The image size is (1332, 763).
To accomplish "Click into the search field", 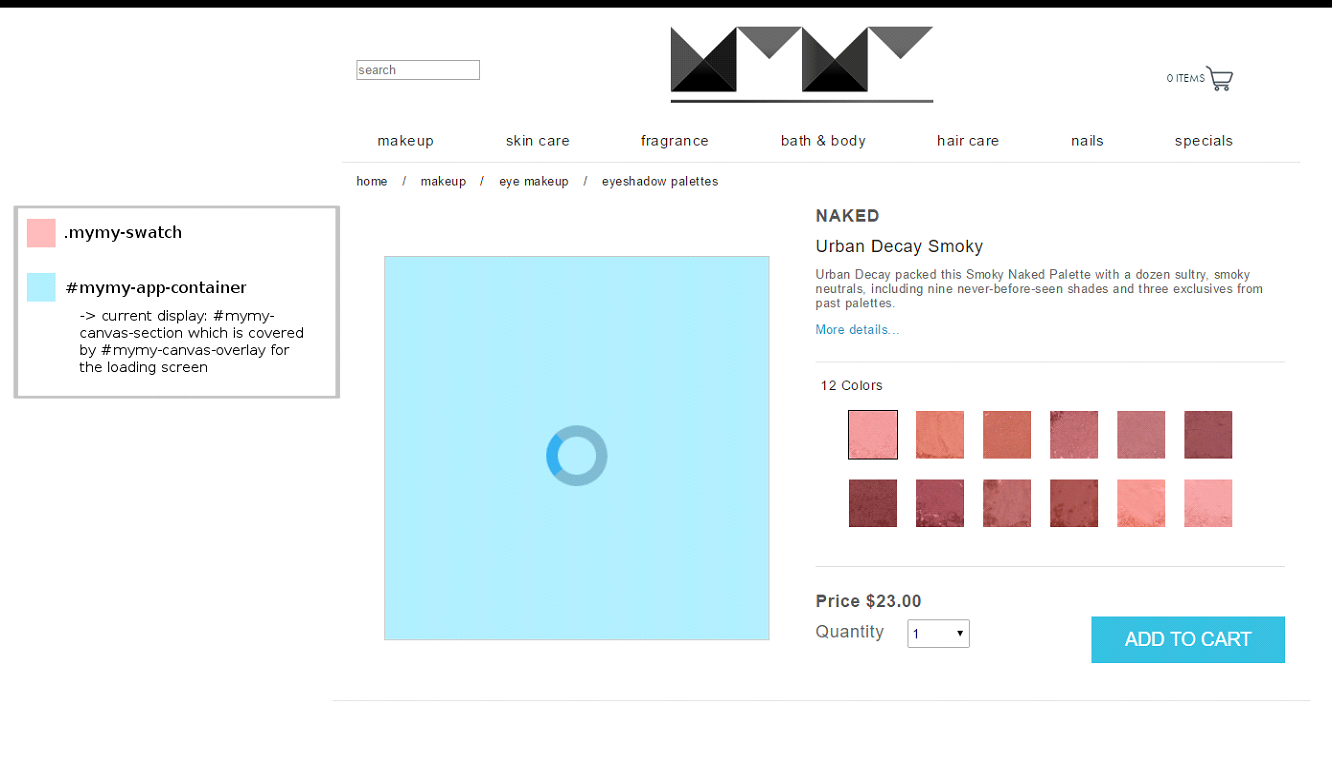I will coord(418,70).
